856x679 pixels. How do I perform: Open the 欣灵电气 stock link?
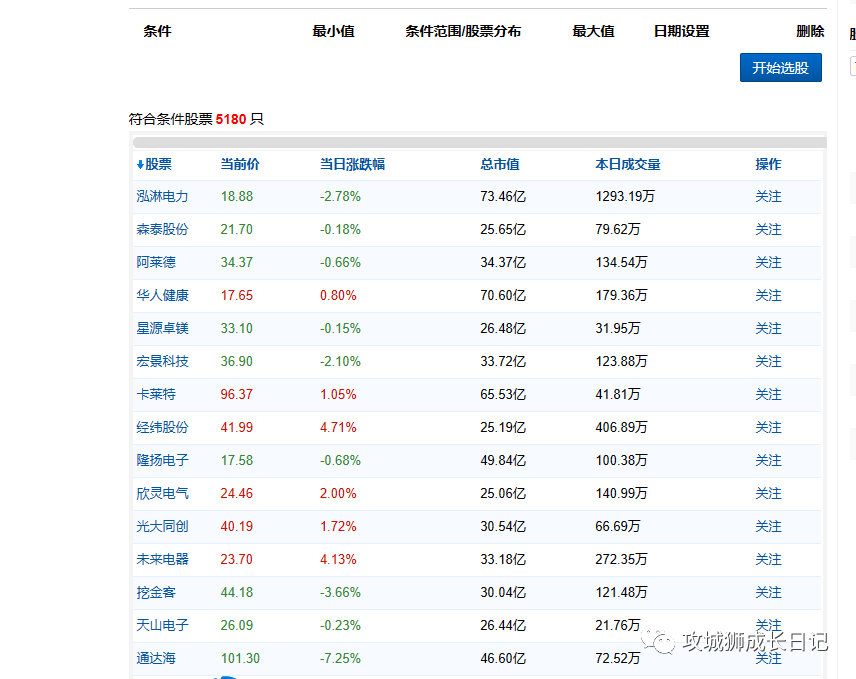click(162, 494)
